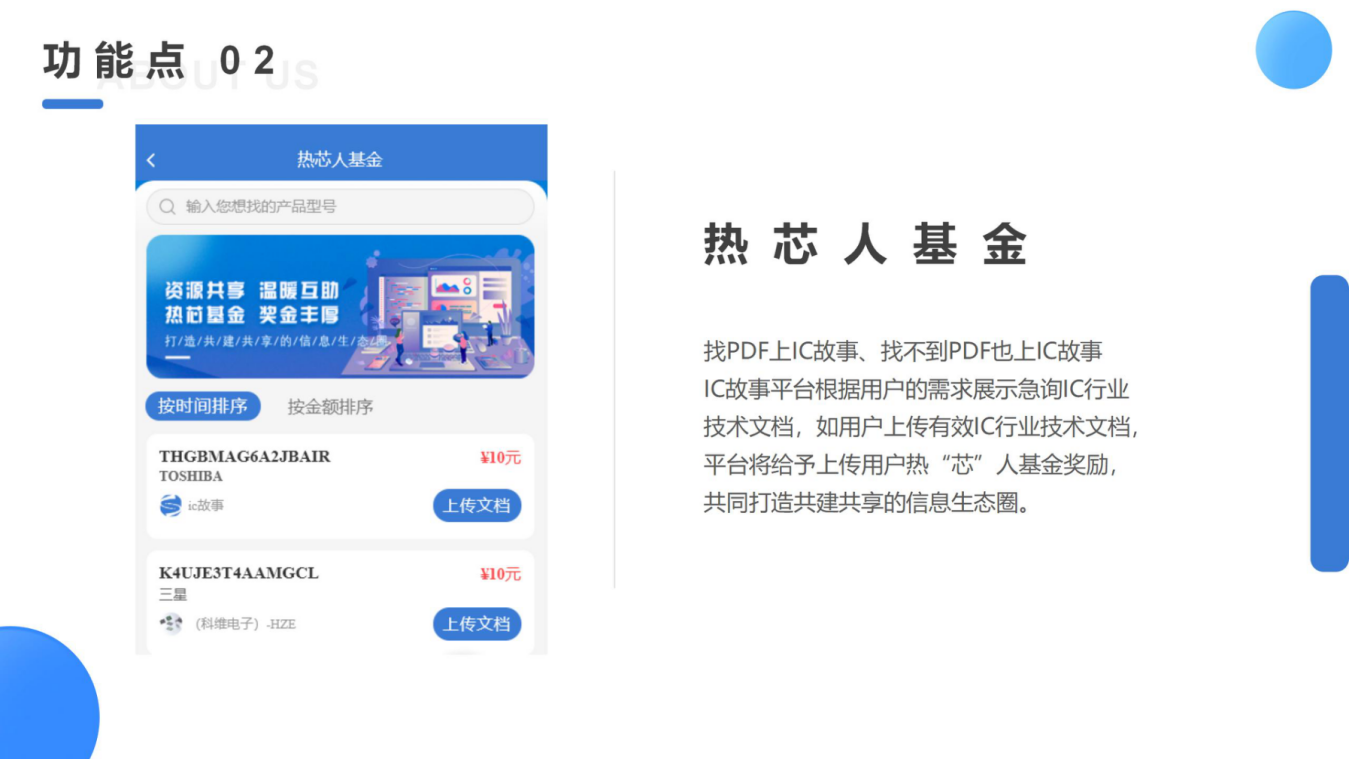
Task: Focus the 输入您想找的产品型号 search field
Action: 340,207
